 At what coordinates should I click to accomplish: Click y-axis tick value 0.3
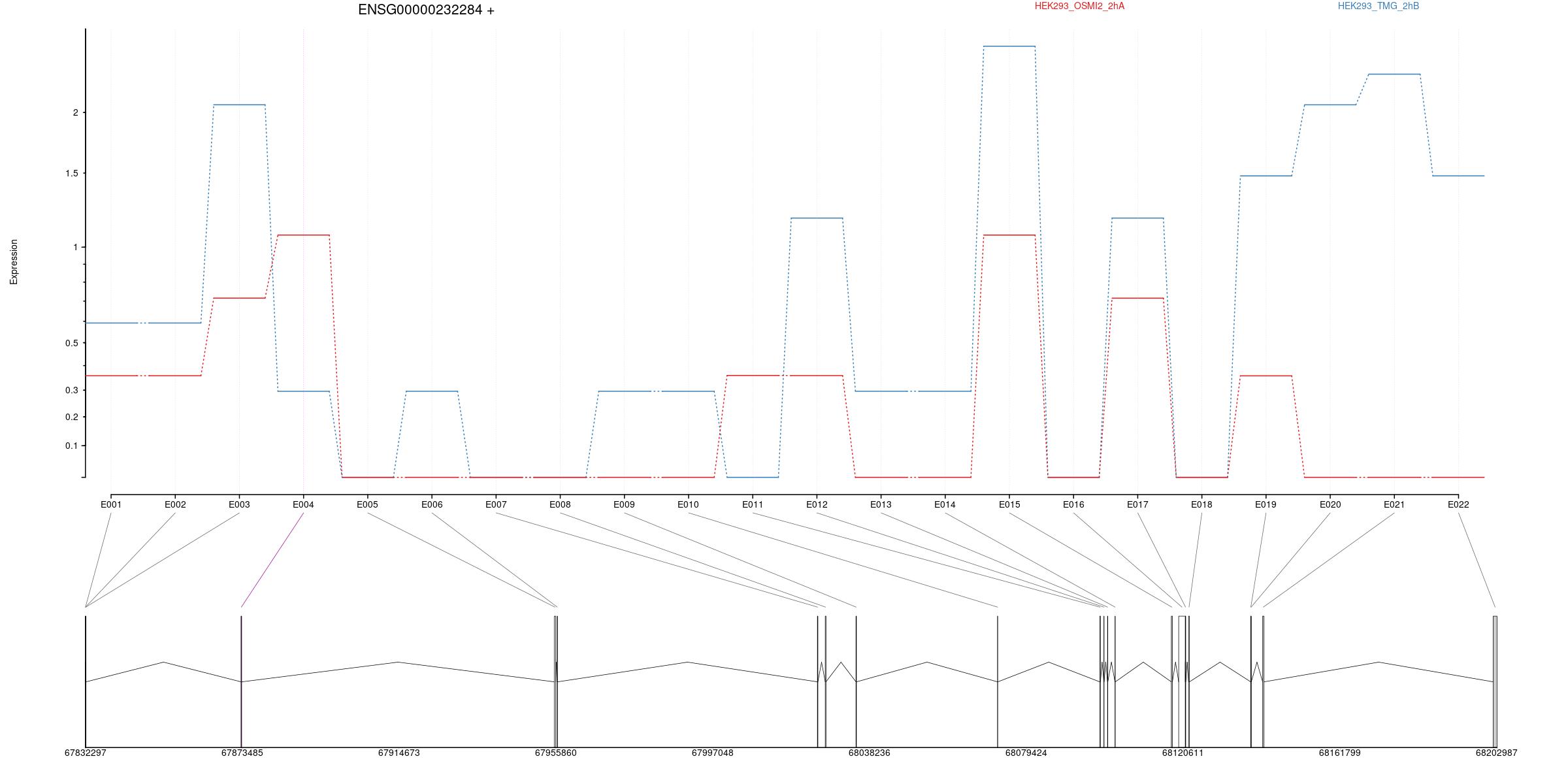tap(72, 390)
